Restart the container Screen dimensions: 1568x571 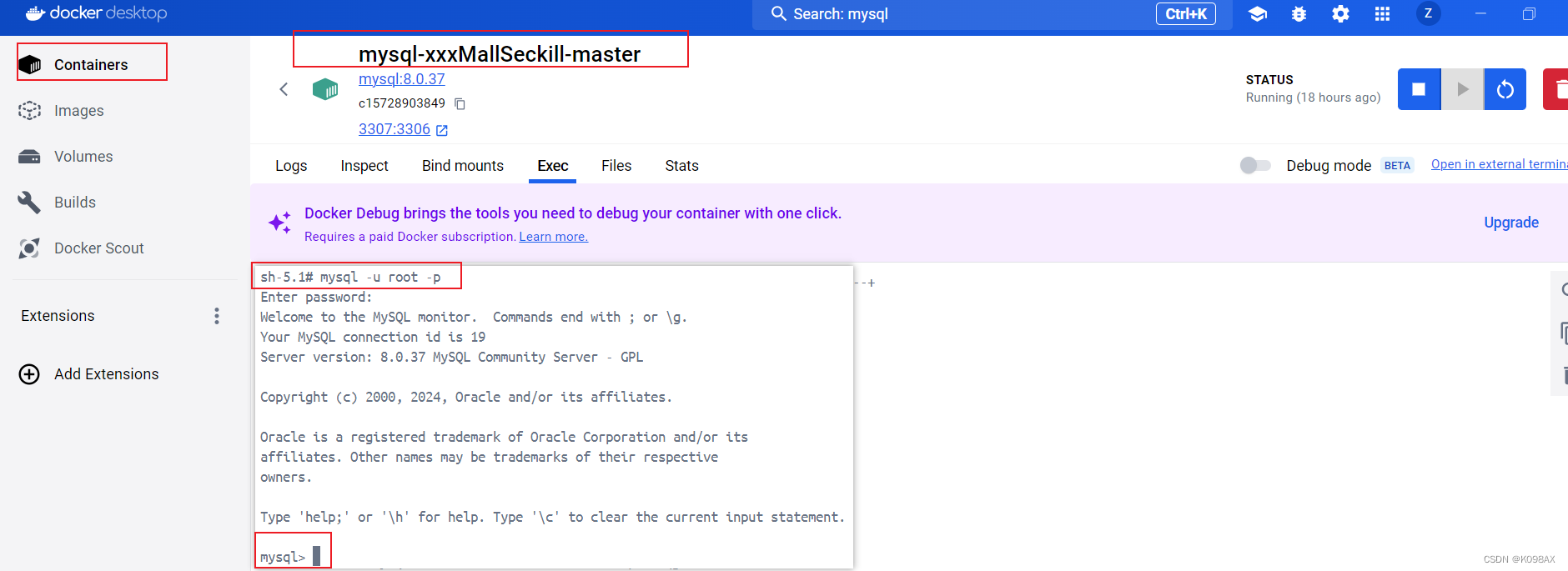[1505, 89]
